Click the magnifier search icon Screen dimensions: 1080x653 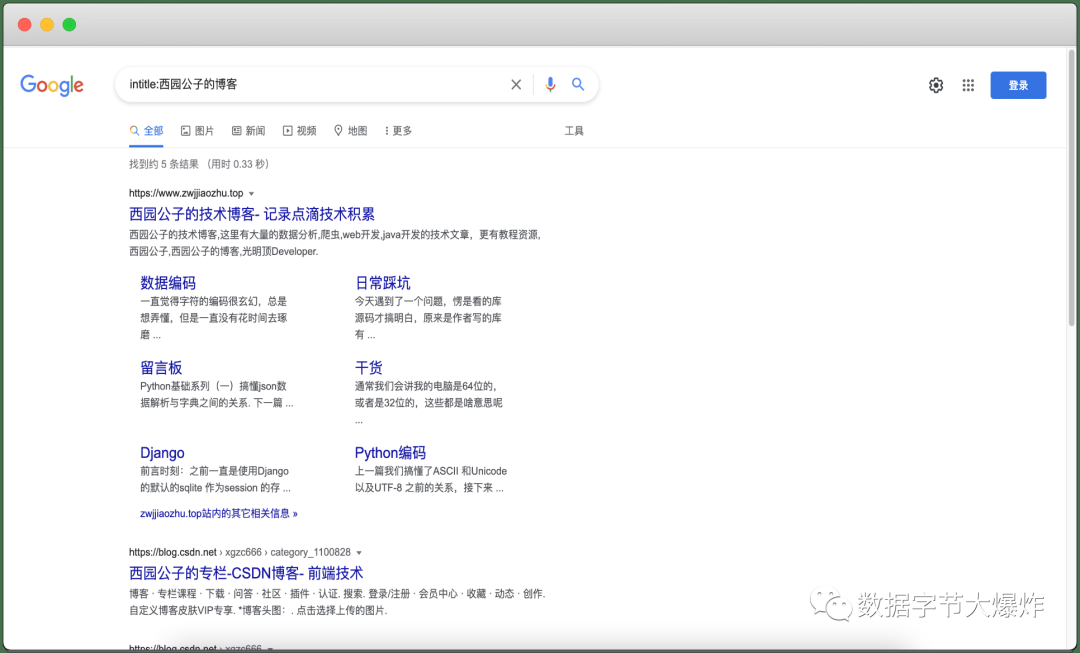tap(578, 84)
